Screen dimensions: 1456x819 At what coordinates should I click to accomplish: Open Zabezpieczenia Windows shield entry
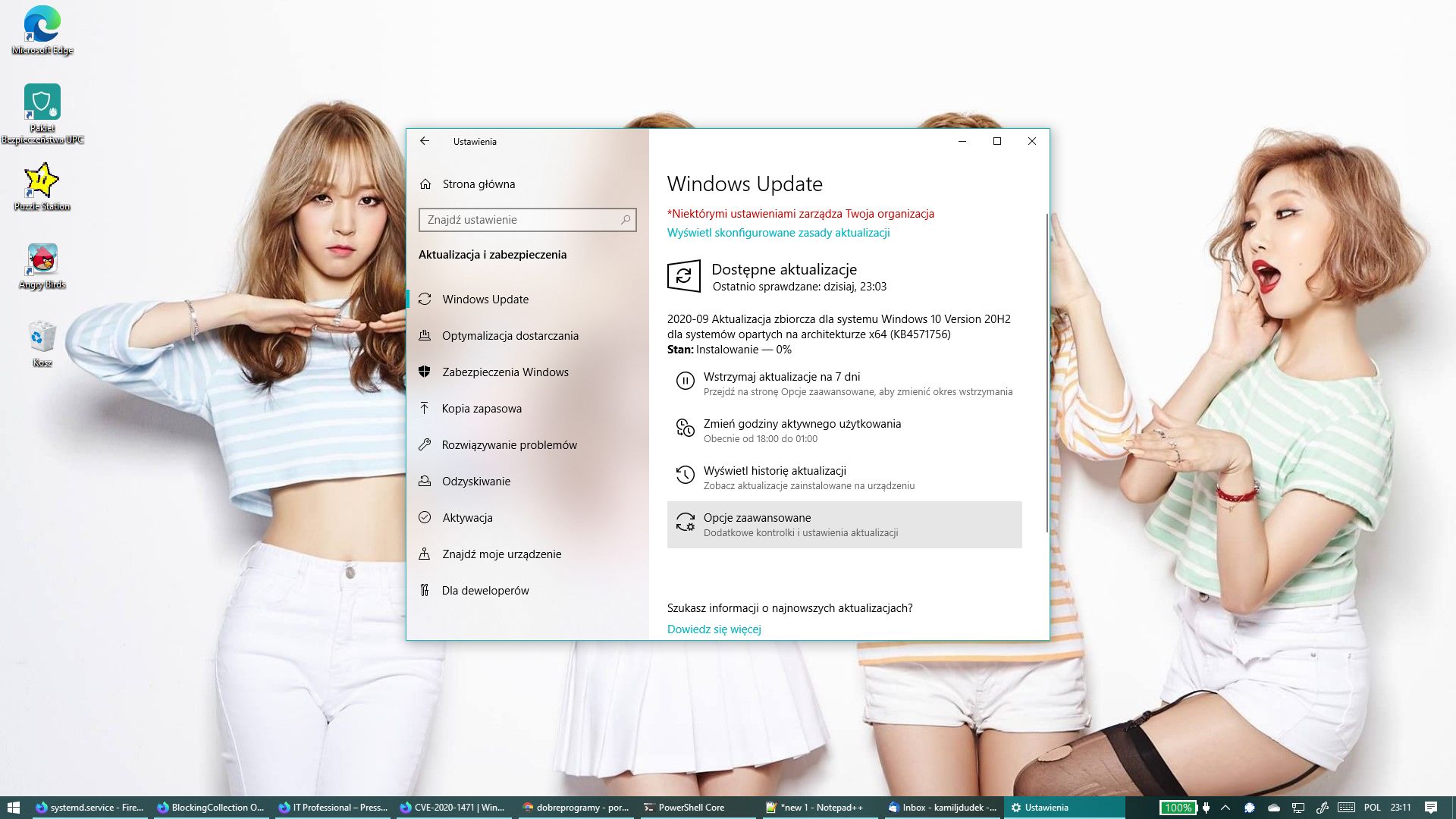(x=505, y=372)
